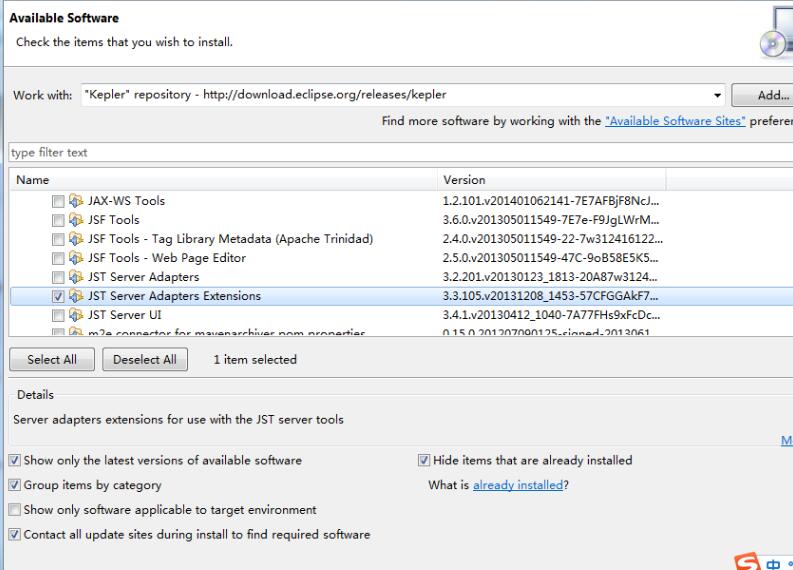
Task: Click the Server adapters extensions description text
Action: point(179,419)
